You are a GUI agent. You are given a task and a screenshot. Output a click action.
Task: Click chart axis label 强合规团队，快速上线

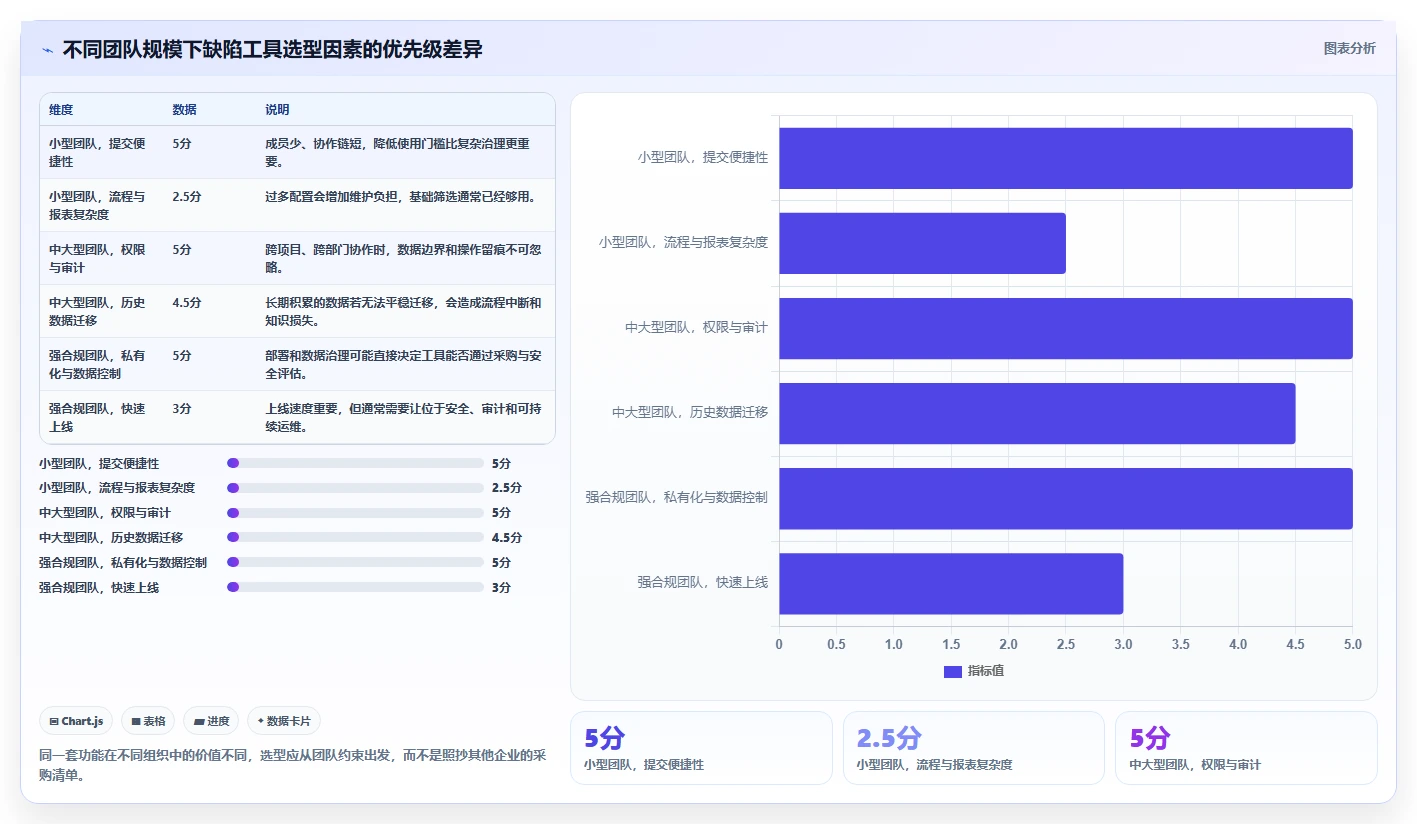click(703, 582)
